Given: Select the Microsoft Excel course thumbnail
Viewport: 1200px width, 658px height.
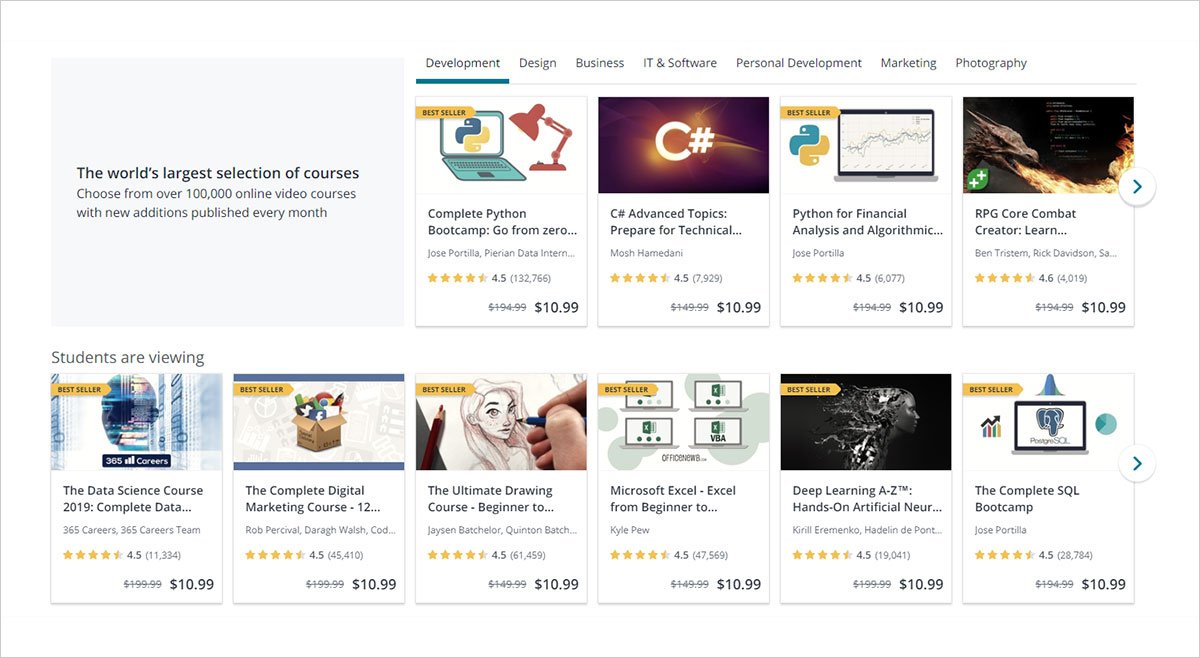Looking at the screenshot, I should click(x=684, y=422).
